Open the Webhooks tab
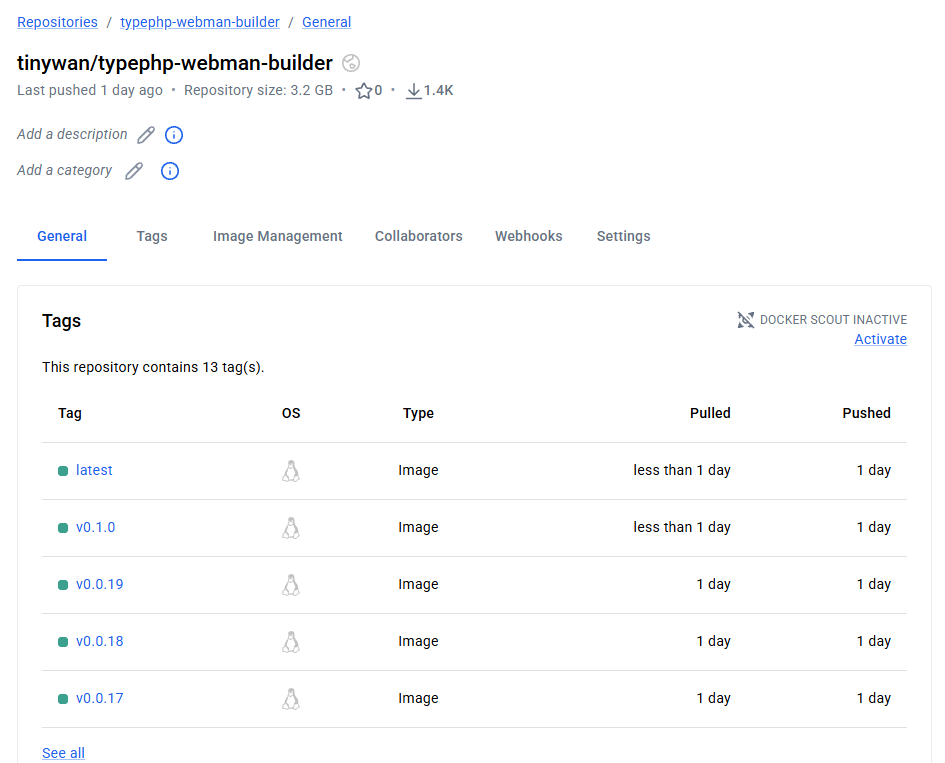The height and width of the screenshot is (763, 945). (529, 236)
